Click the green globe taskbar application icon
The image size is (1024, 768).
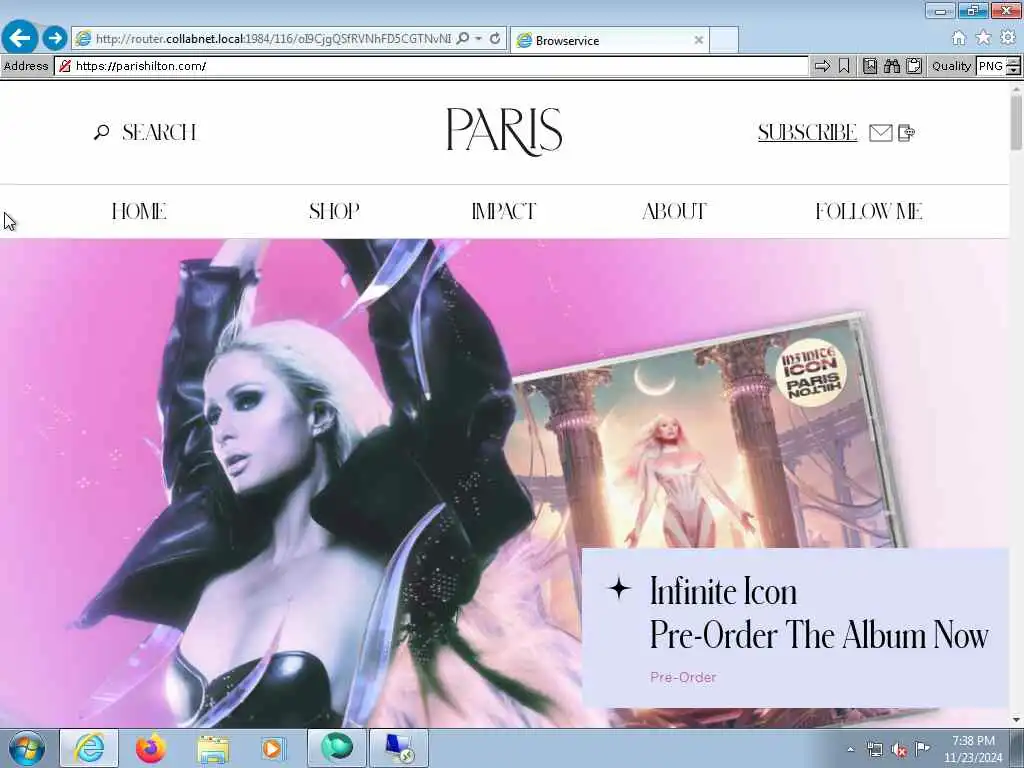(337, 748)
